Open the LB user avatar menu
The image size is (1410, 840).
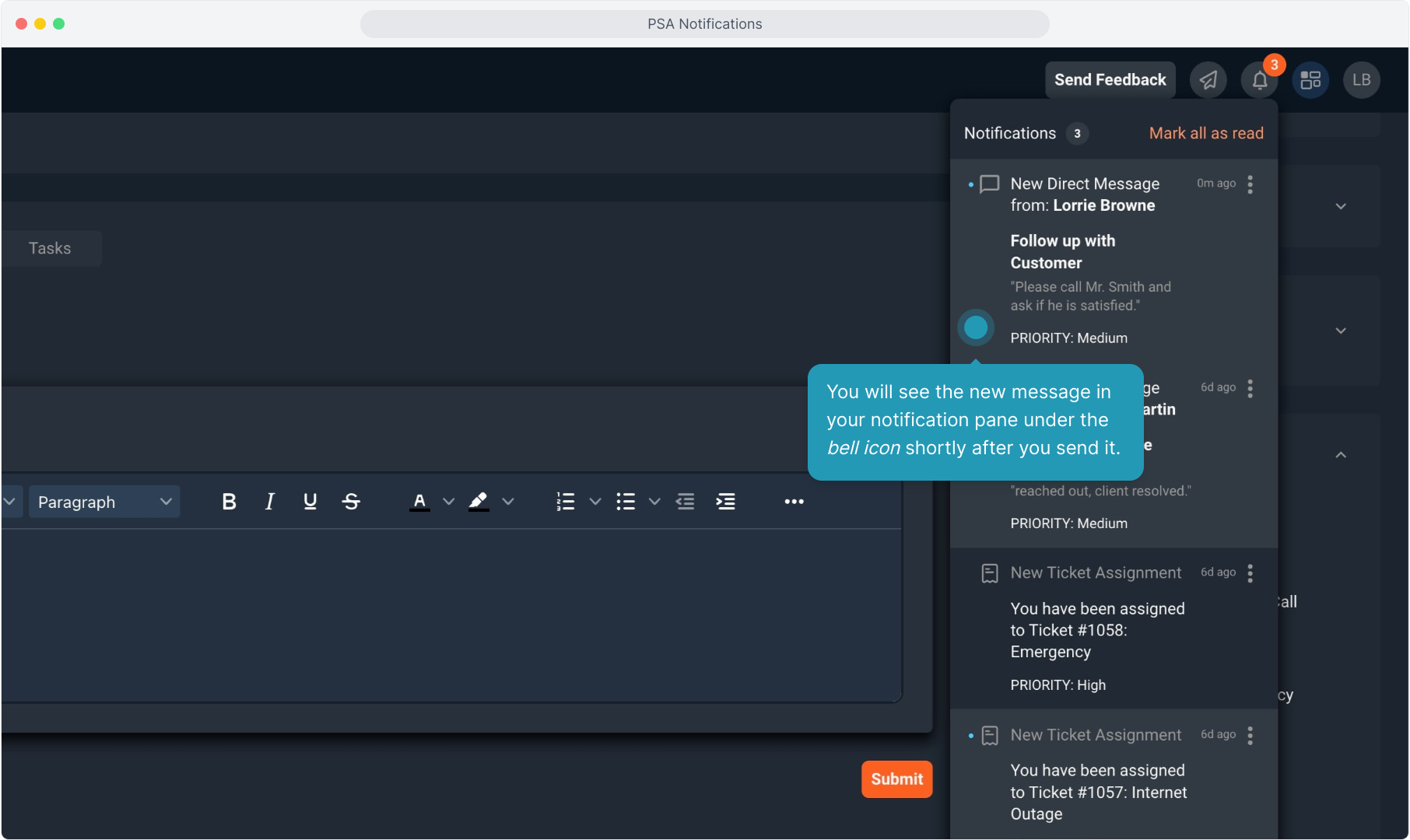(x=1361, y=80)
